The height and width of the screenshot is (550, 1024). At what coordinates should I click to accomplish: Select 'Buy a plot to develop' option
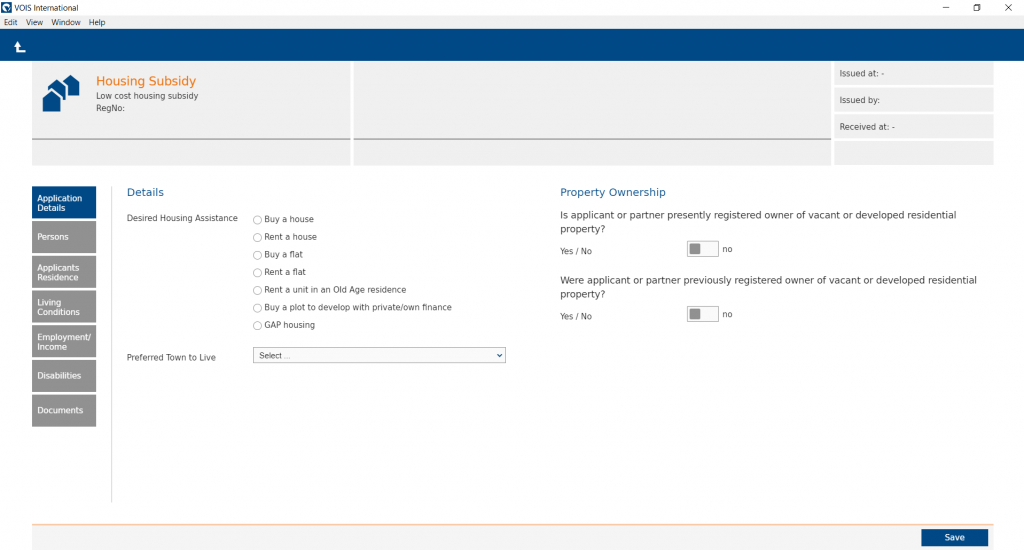[x=258, y=308]
